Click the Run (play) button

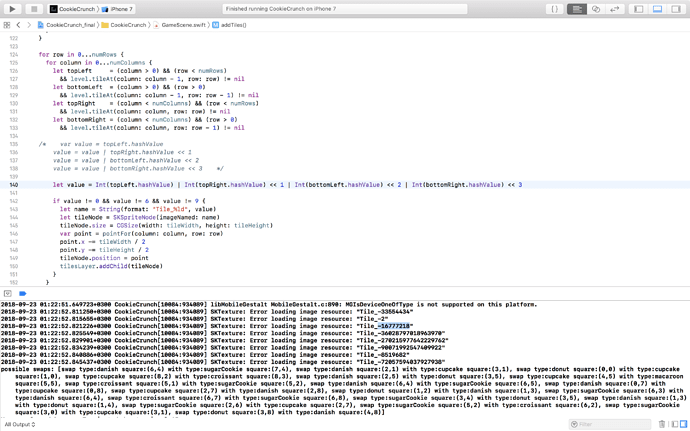point(12,9)
